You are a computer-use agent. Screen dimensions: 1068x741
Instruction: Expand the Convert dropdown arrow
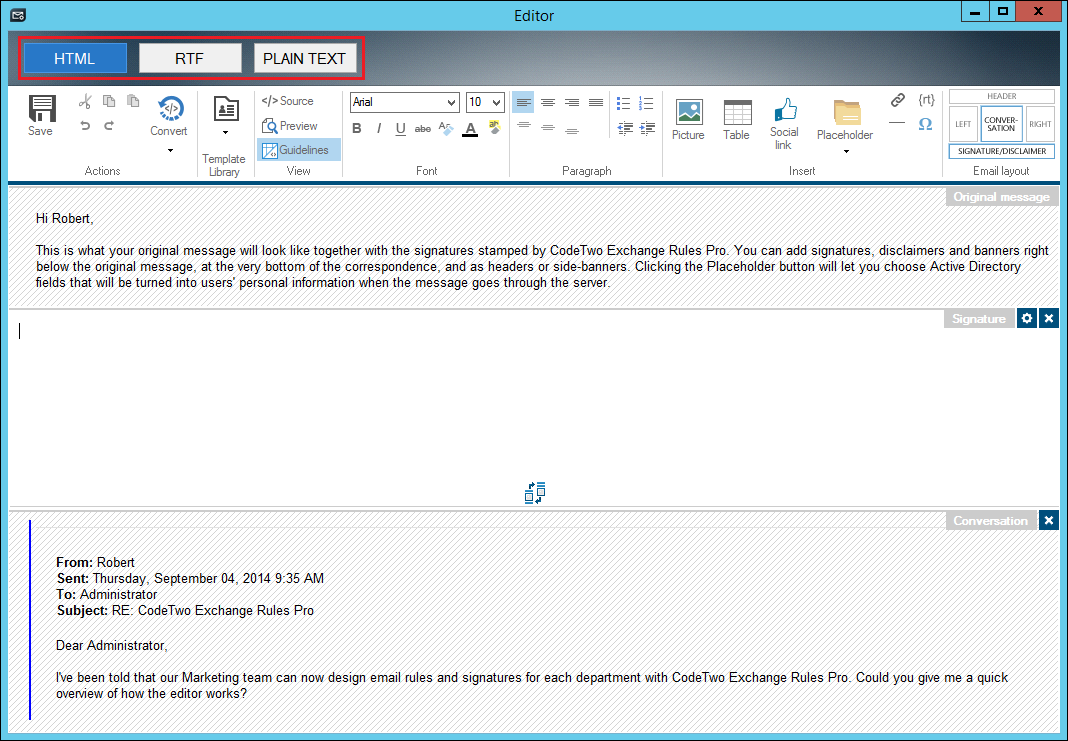tap(170, 151)
